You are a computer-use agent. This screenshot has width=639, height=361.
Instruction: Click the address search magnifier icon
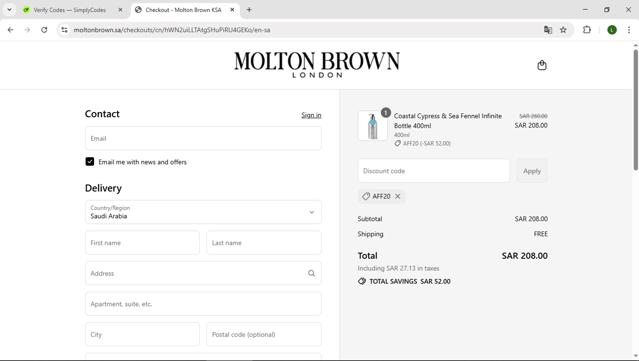(x=311, y=273)
